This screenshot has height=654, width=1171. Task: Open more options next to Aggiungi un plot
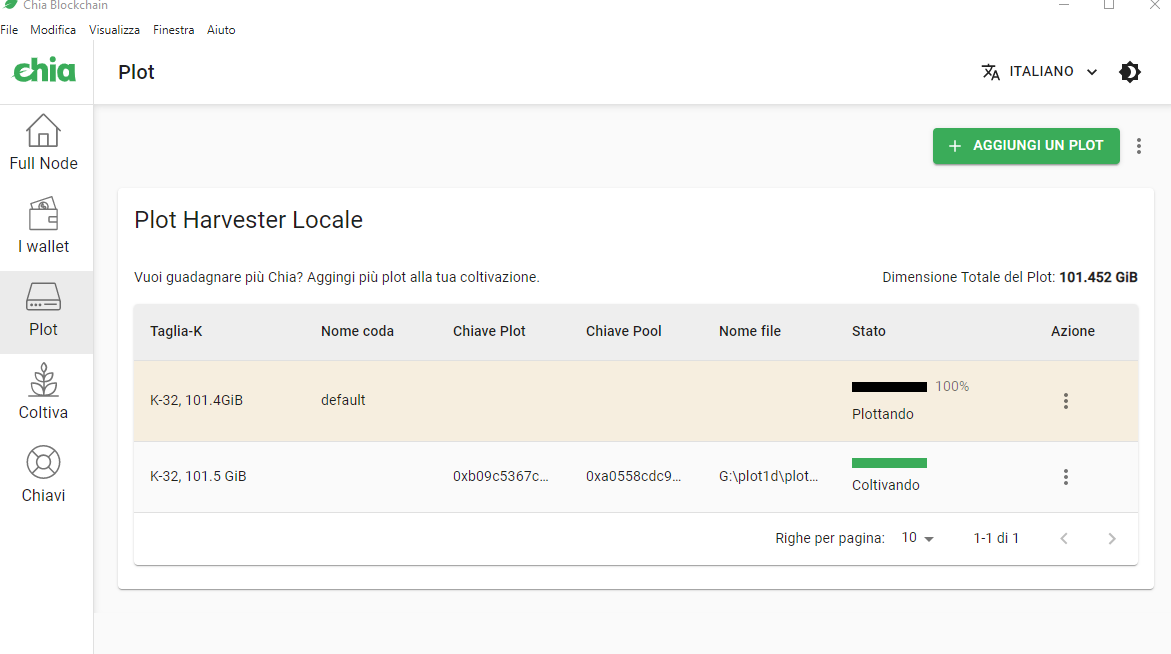coord(1139,146)
